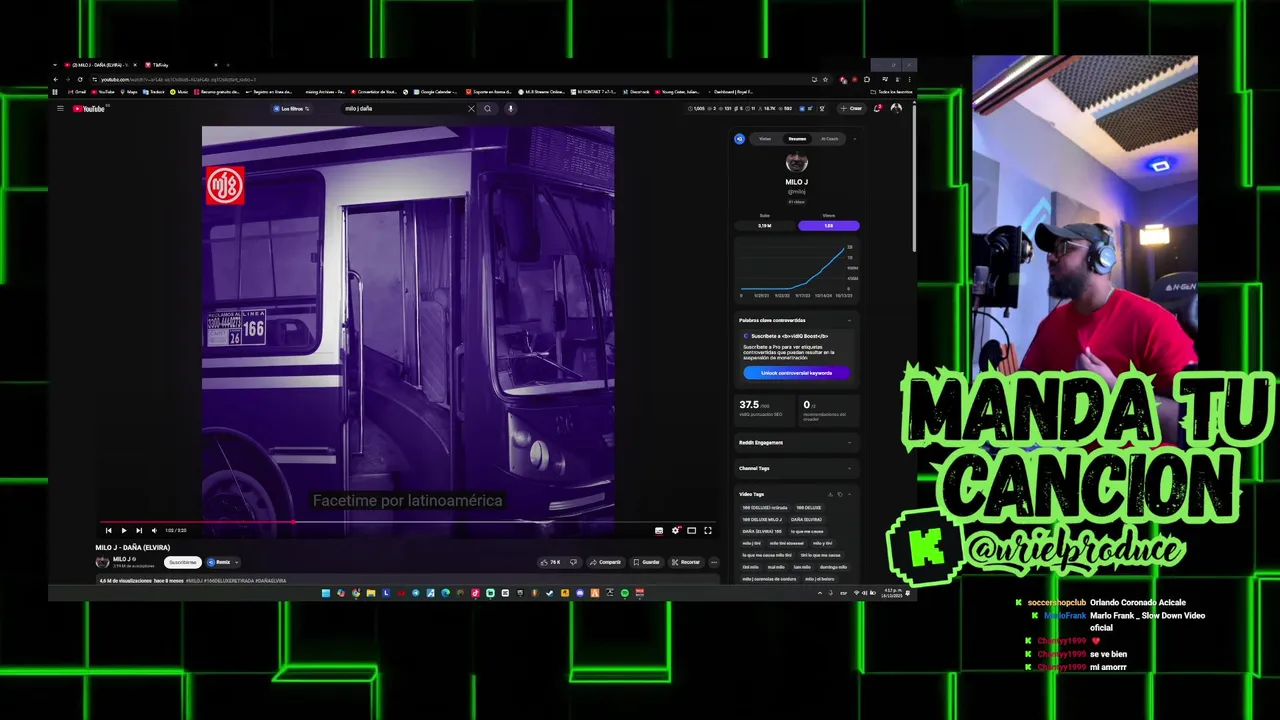Expand the arrow beside Remix
The width and height of the screenshot is (1280, 720).
point(237,562)
